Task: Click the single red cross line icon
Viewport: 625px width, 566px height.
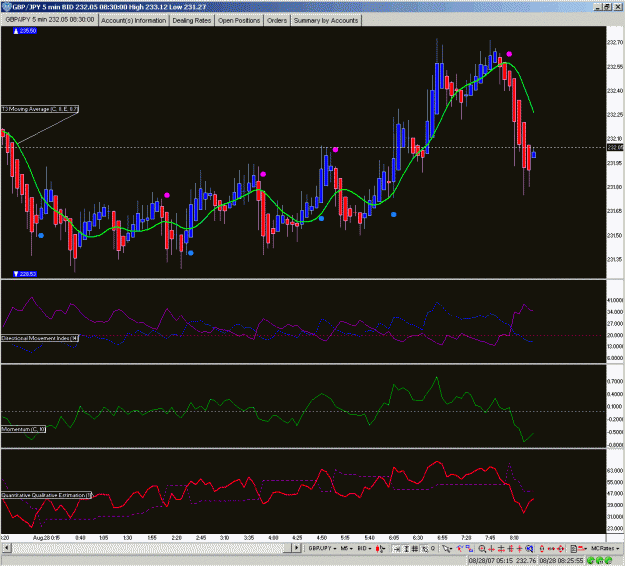Action: tap(519, 549)
